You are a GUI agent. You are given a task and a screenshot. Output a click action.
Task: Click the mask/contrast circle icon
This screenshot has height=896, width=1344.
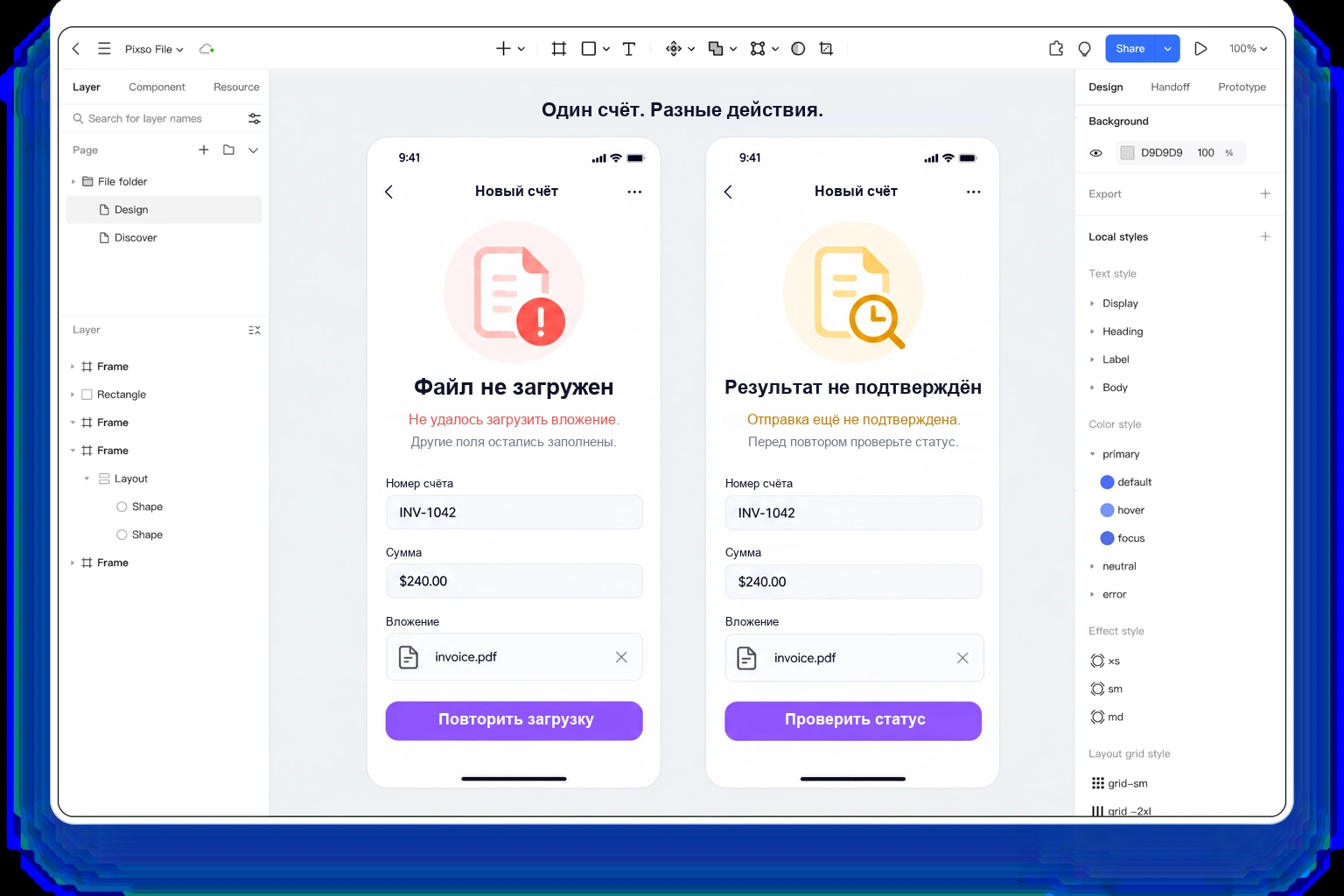[798, 49]
